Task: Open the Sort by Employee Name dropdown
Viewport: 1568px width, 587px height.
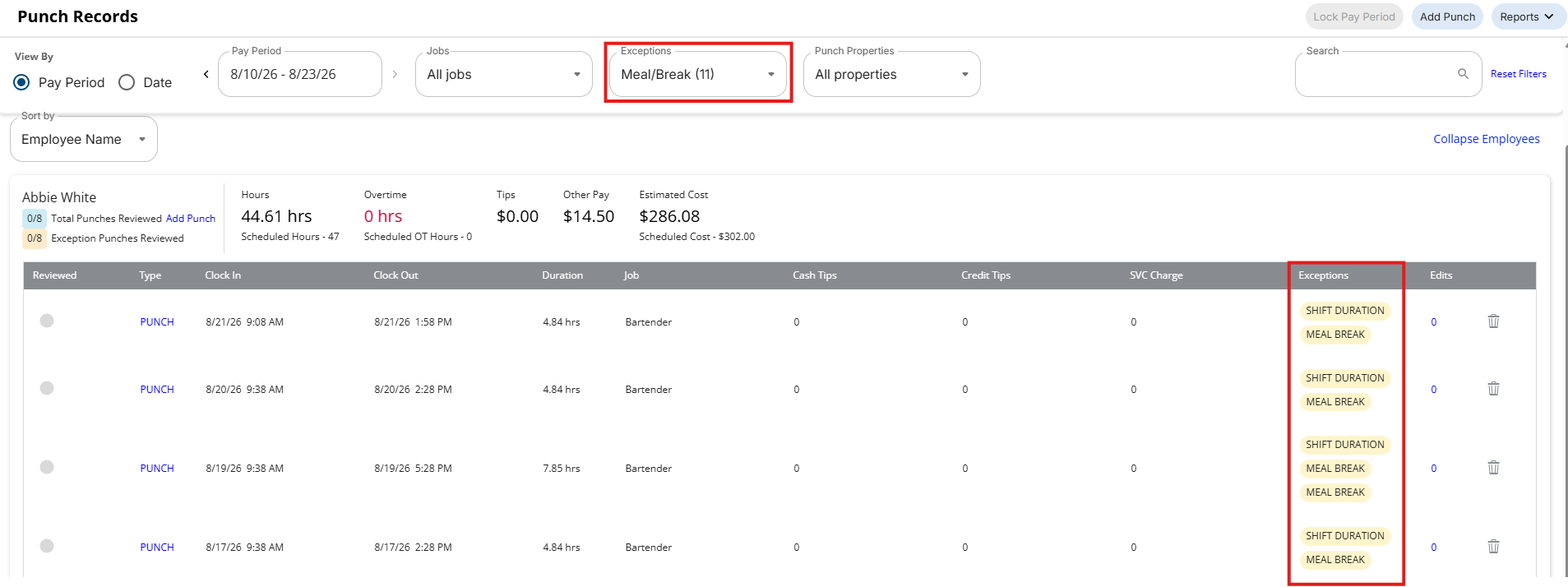Action: click(x=84, y=139)
